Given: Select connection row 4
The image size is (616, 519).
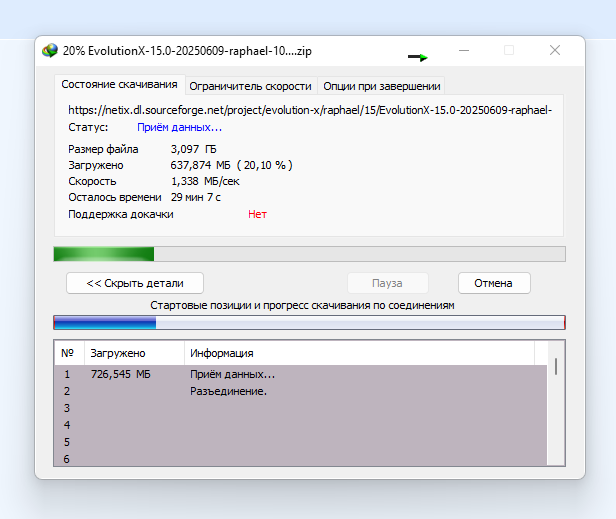Looking at the screenshot, I should [301, 425].
